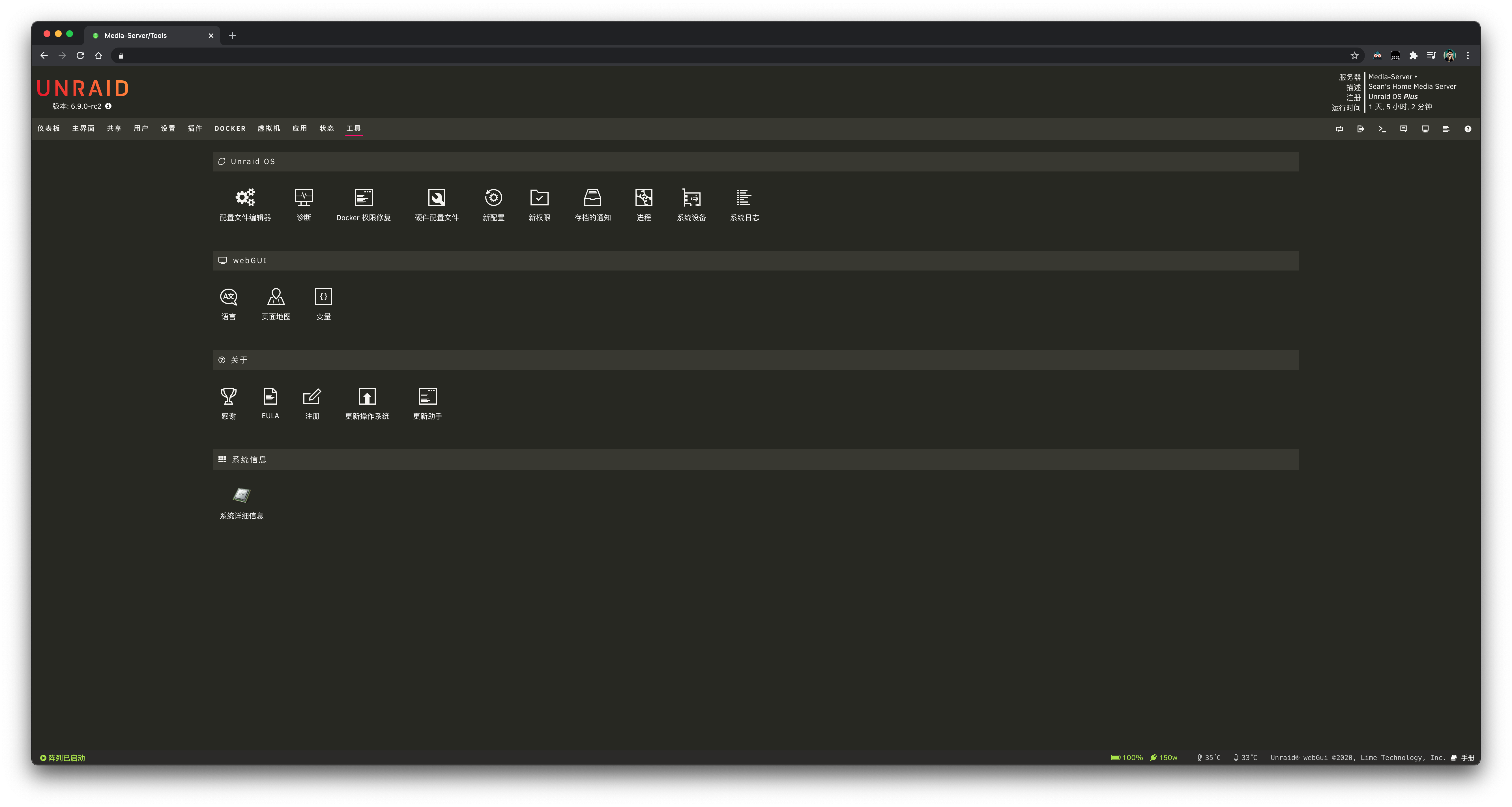Open the Config File Editor gears icon

[x=245, y=198]
